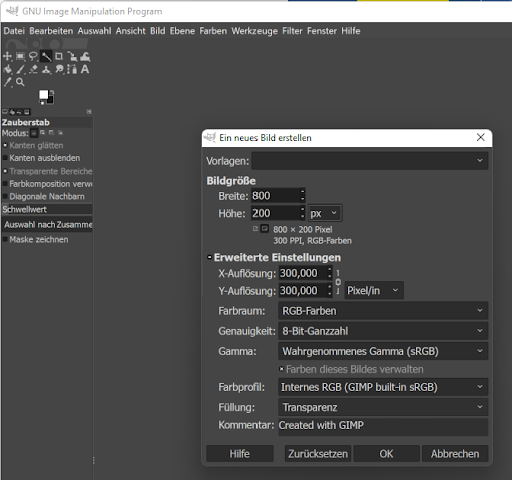Select the Paths tool
Image resolution: width=512 pixels, height=480 pixels.
coord(72,69)
